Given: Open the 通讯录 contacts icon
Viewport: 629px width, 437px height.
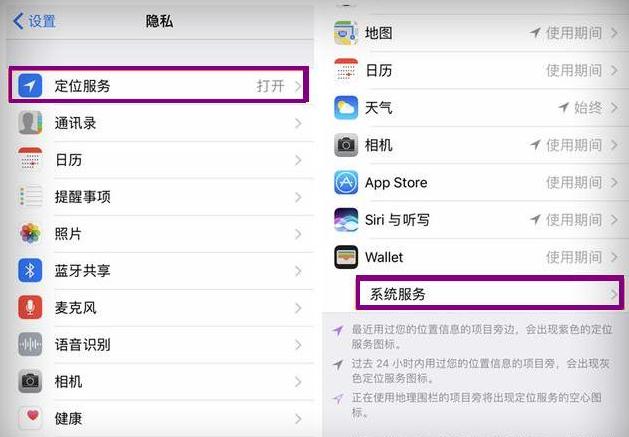Looking at the screenshot, I should pos(30,123).
